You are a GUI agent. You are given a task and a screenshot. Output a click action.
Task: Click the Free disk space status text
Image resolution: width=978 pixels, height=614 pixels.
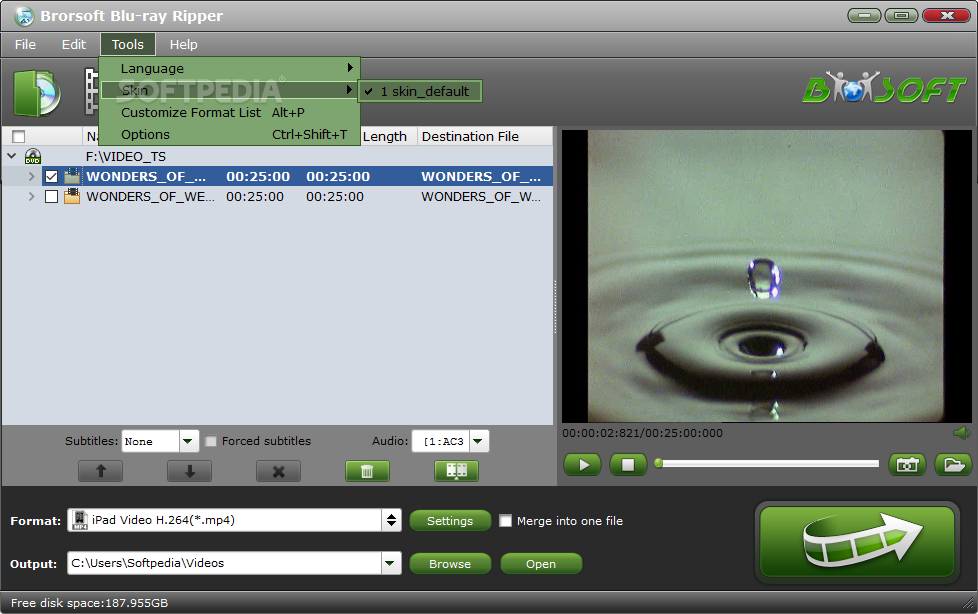point(89,603)
